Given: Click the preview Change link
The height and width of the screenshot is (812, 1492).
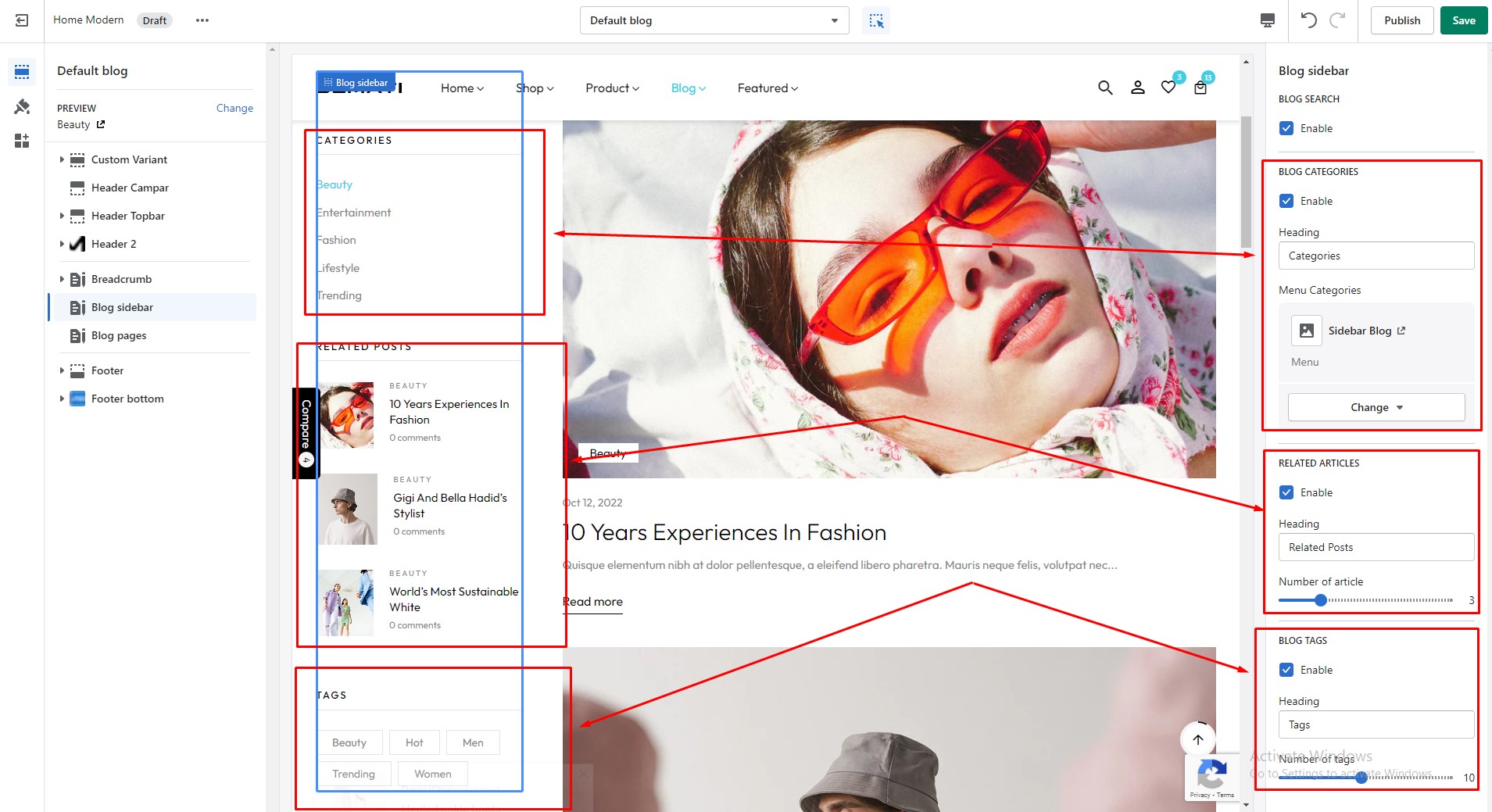Looking at the screenshot, I should 234,108.
